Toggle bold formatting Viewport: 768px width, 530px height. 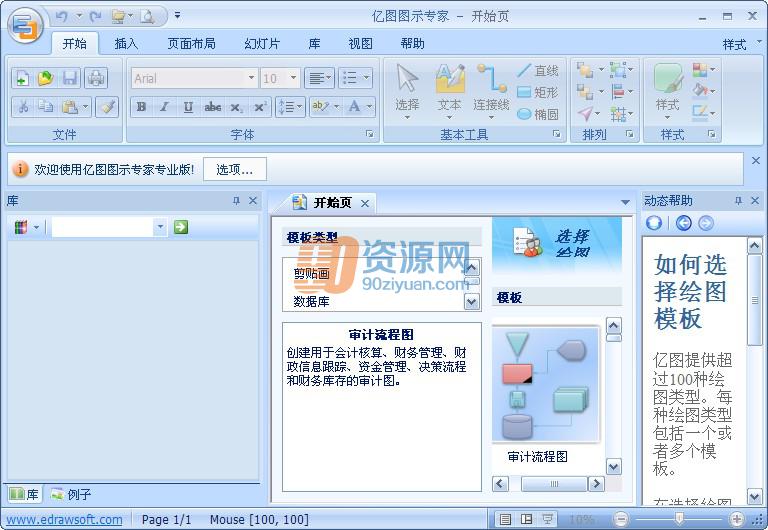coord(142,107)
